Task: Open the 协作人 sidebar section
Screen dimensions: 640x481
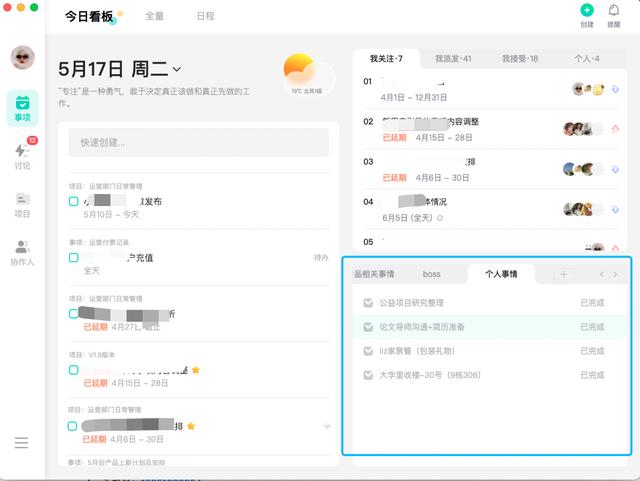Action: [x=22, y=253]
